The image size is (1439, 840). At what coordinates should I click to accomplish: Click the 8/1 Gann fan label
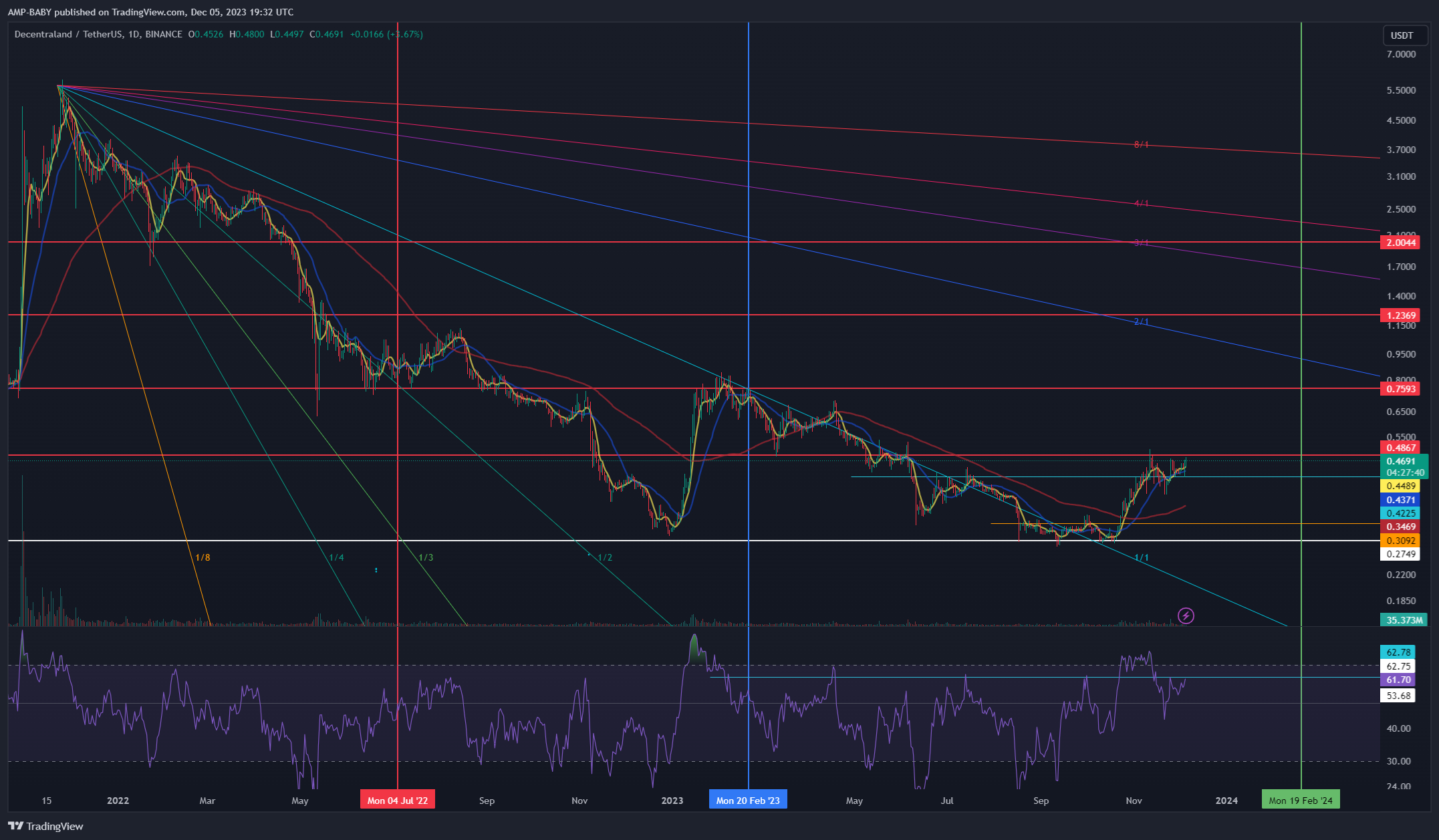point(1142,144)
